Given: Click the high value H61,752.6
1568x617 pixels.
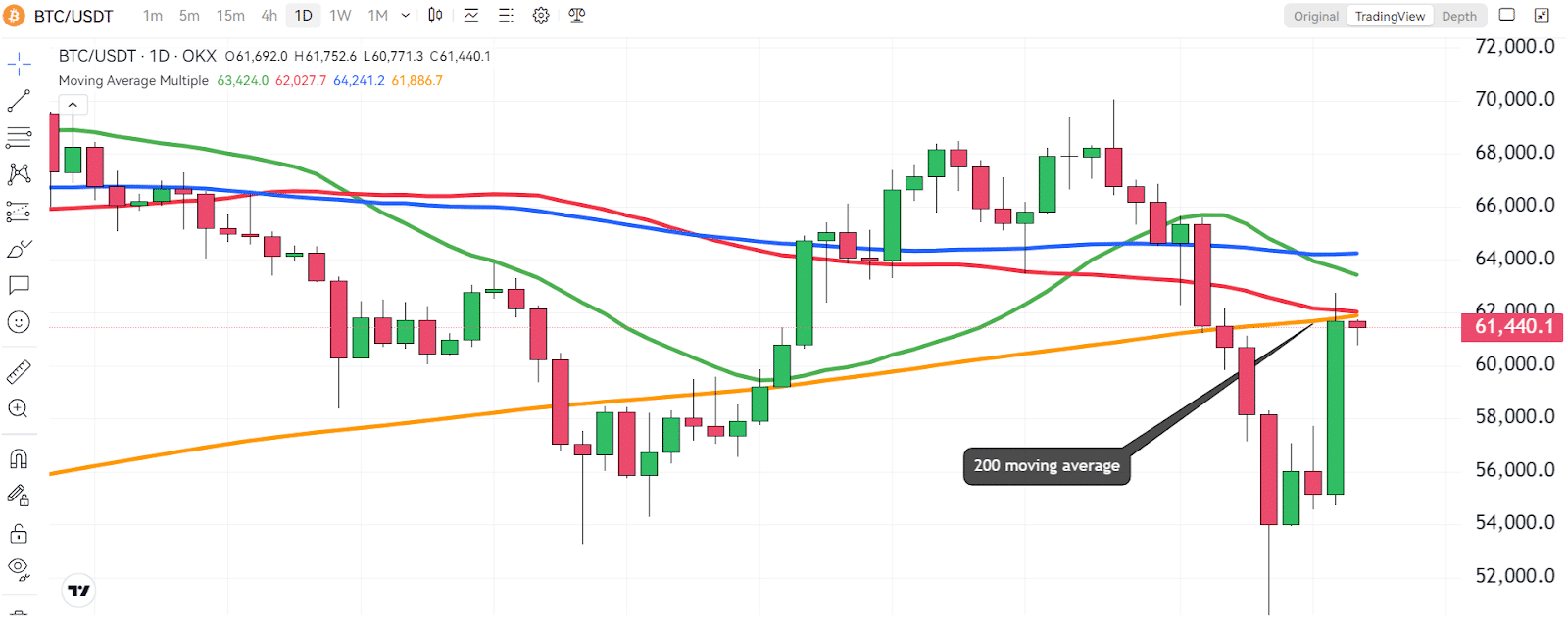Looking at the screenshot, I should (325, 57).
